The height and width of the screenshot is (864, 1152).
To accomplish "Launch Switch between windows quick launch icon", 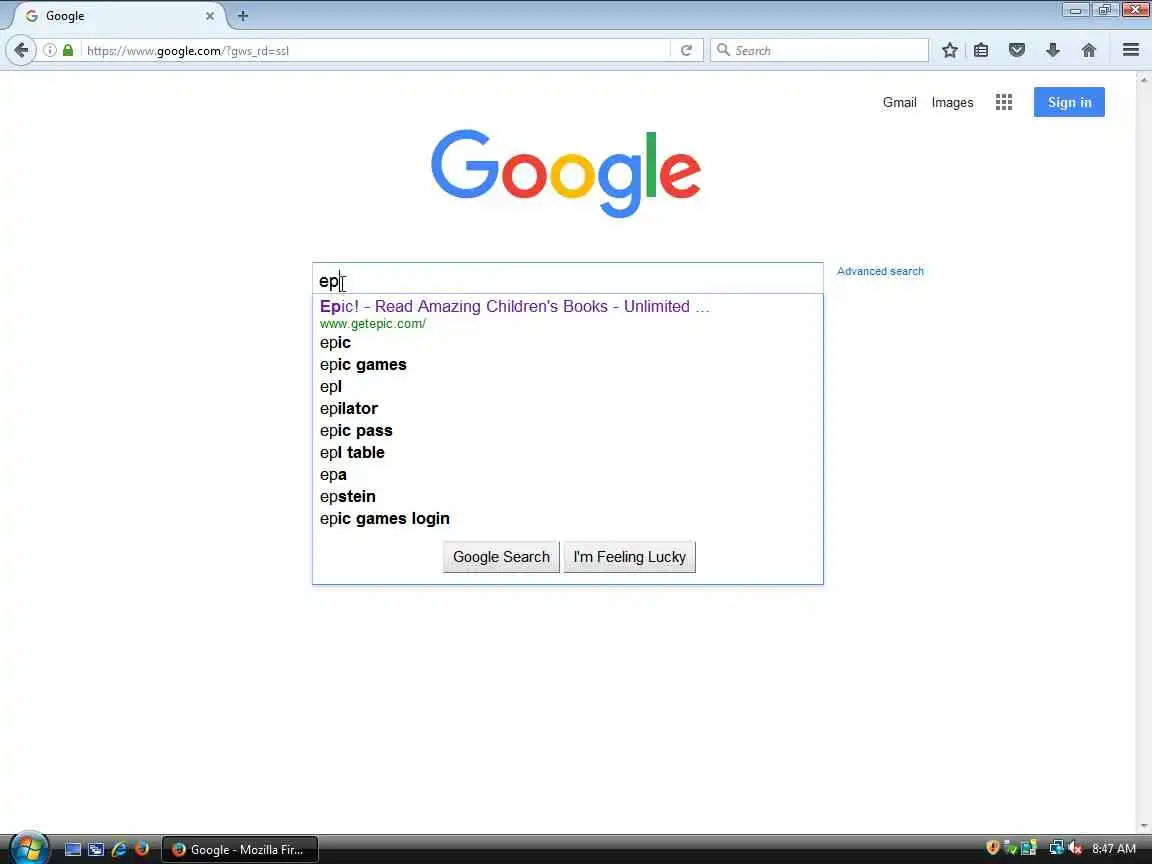I will tap(96, 849).
